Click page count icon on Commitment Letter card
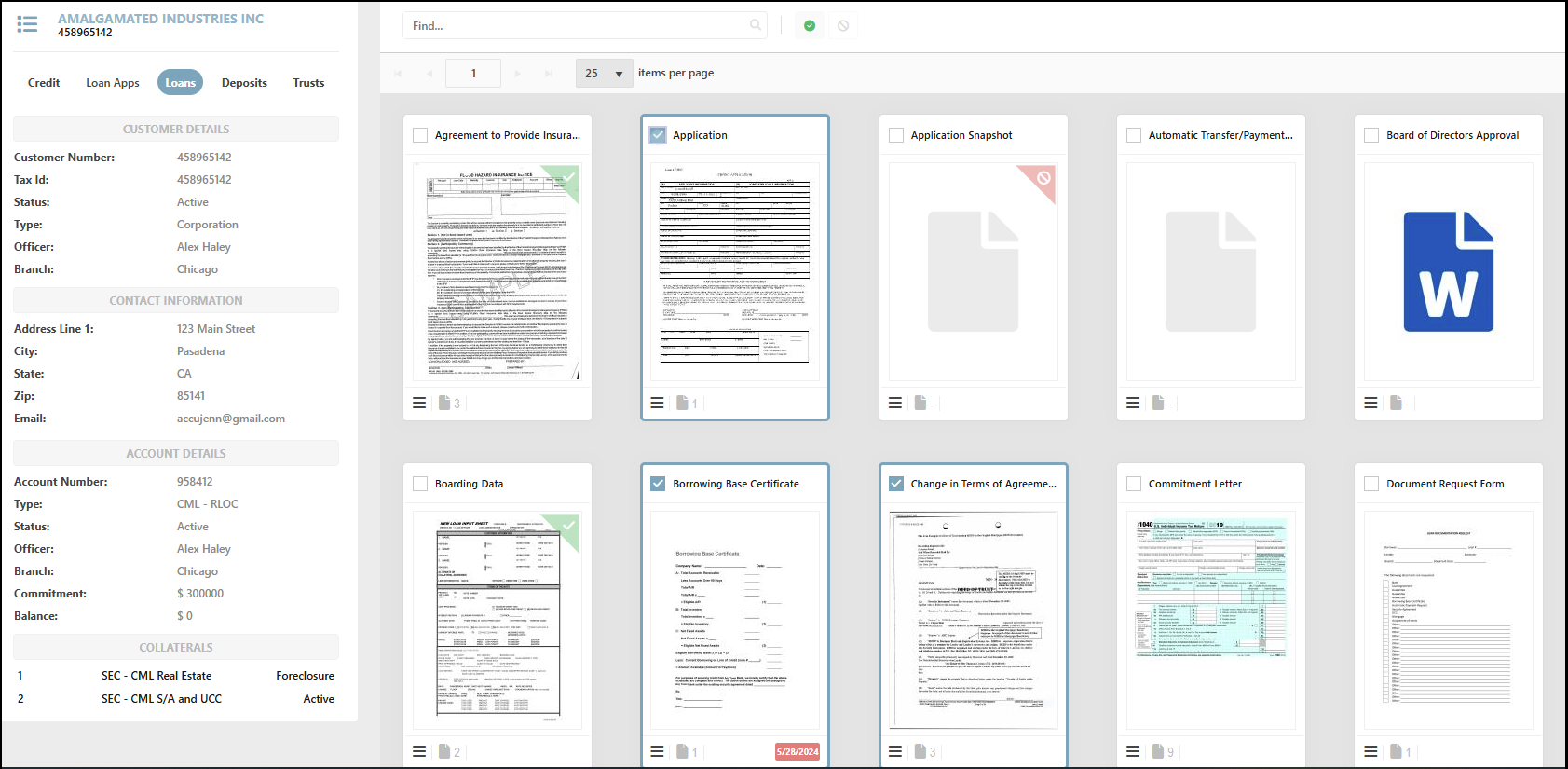 (1158, 751)
